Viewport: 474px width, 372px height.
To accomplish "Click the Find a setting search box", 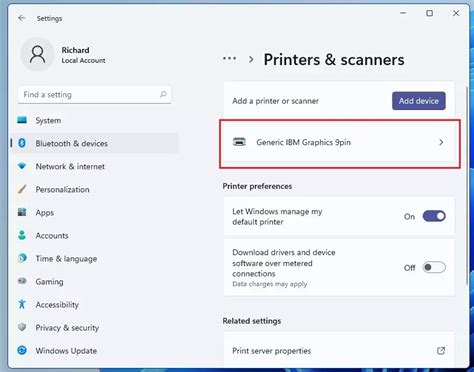I will [x=95, y=95].
